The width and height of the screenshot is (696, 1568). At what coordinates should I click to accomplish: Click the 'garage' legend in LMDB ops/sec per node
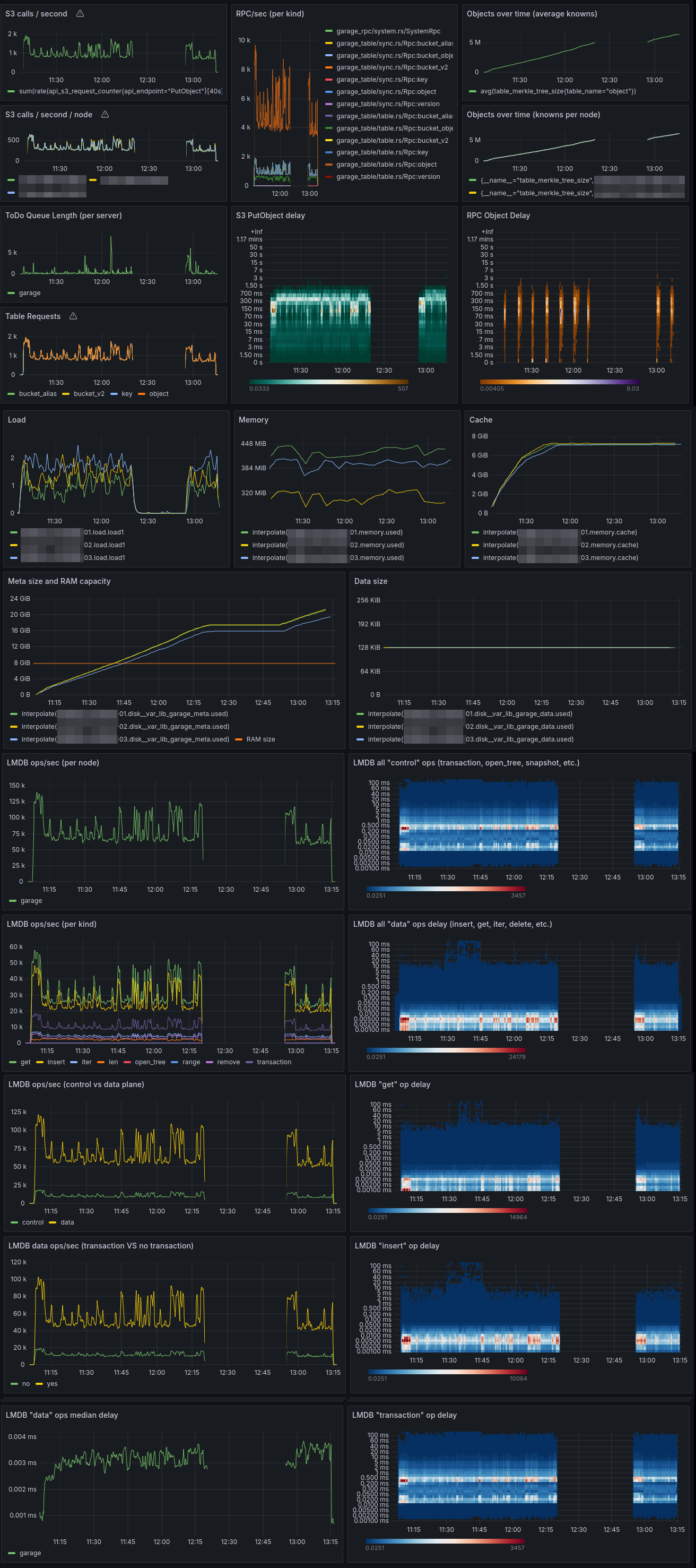32,900
